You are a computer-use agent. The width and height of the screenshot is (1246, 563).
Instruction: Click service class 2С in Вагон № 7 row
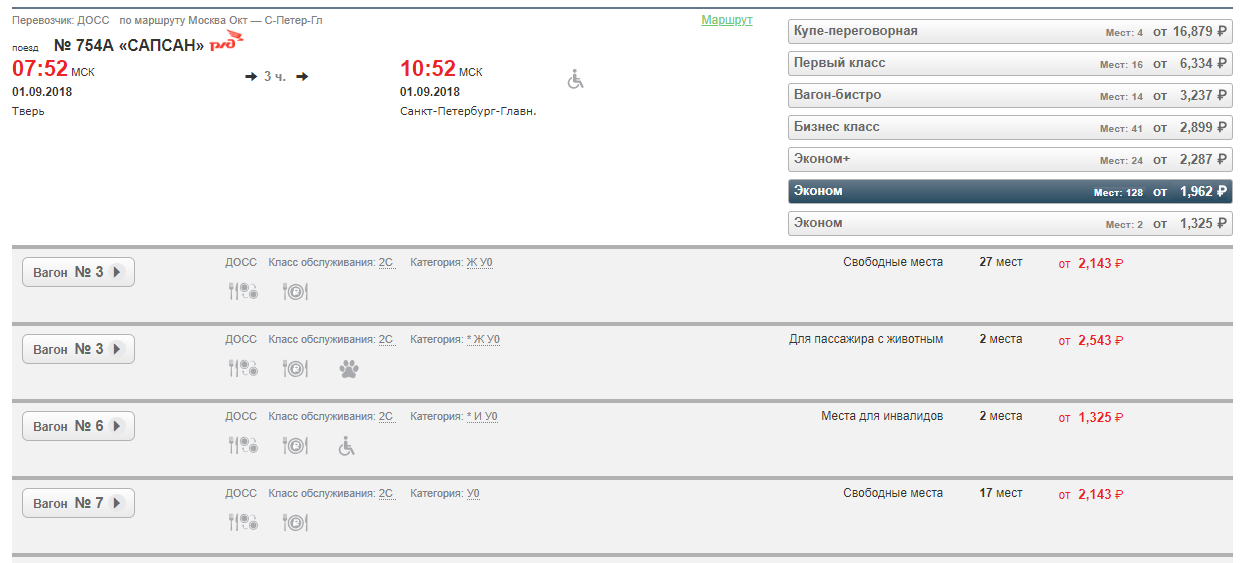pyautogui.click(x=386, y=494)
